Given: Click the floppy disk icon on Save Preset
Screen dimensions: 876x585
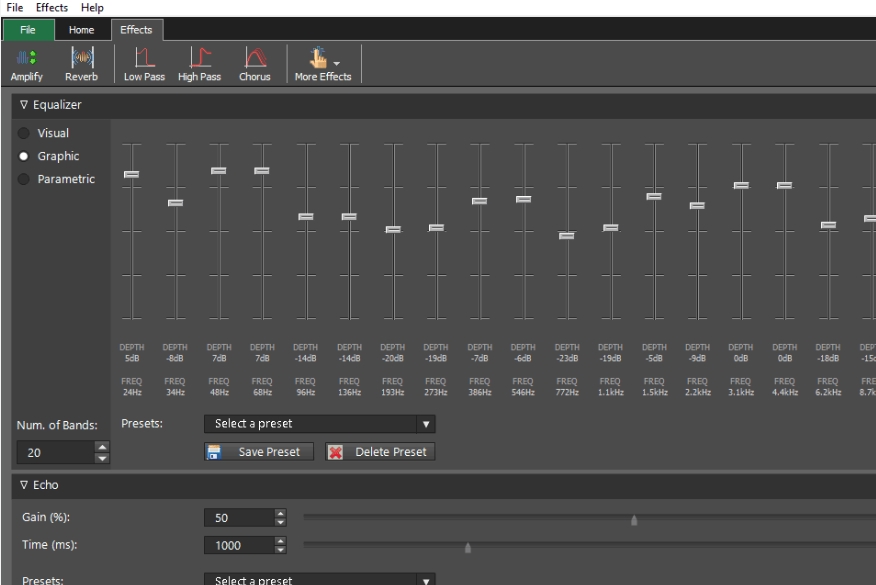Looking at the screenshot, I should (213, 452).
